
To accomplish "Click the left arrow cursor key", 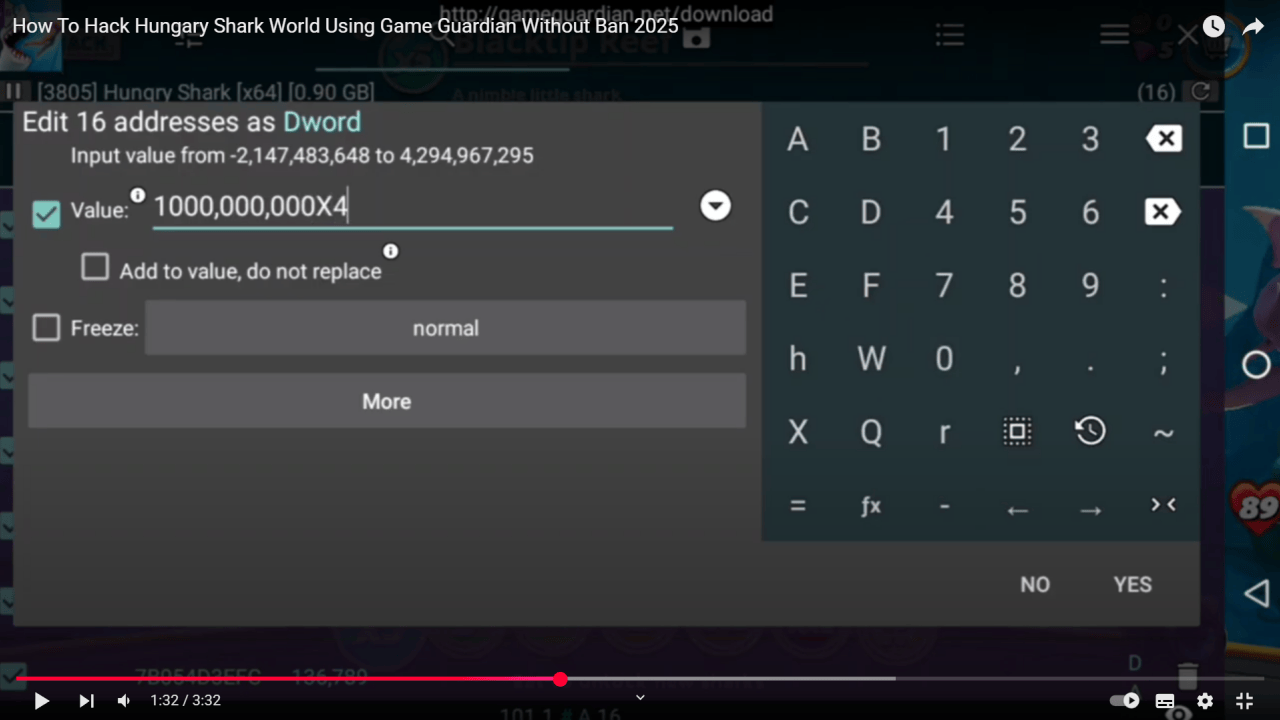I will 1017,510.
